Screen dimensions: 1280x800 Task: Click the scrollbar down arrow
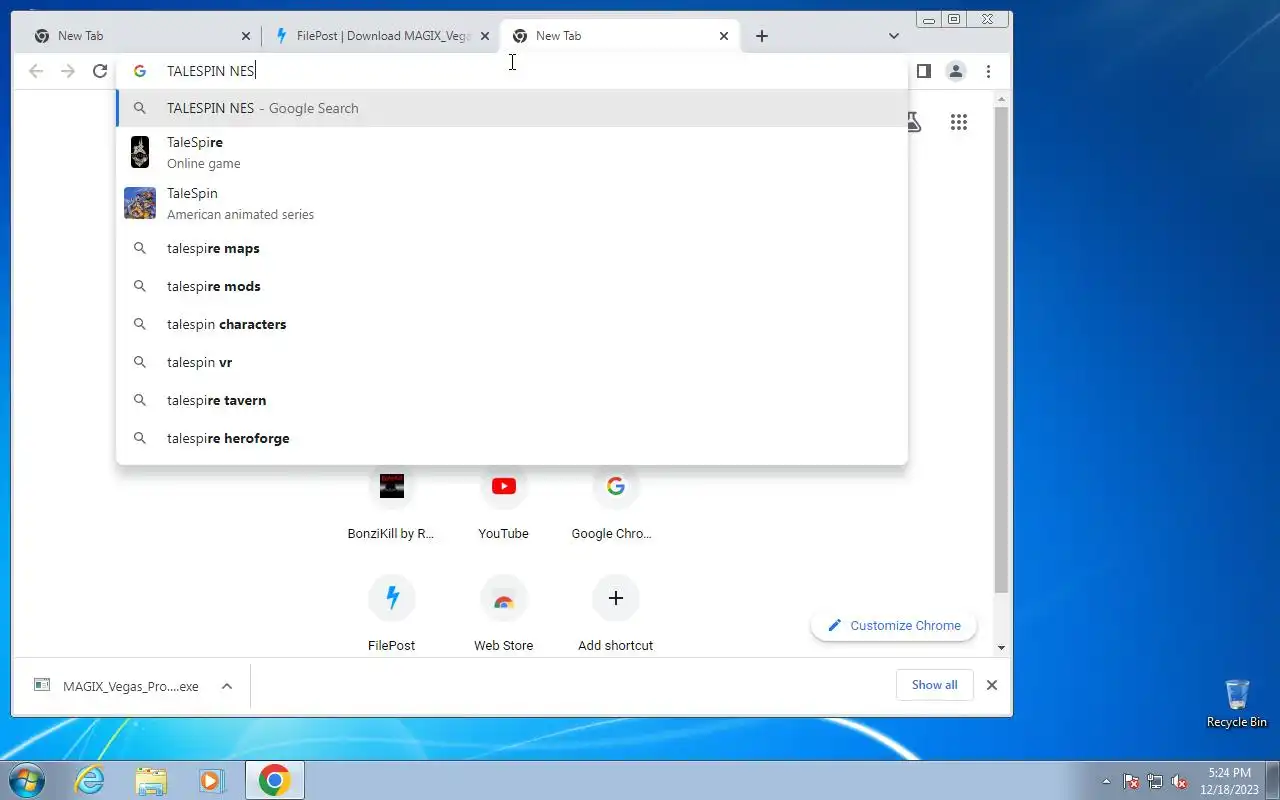tap(1002, 648)
